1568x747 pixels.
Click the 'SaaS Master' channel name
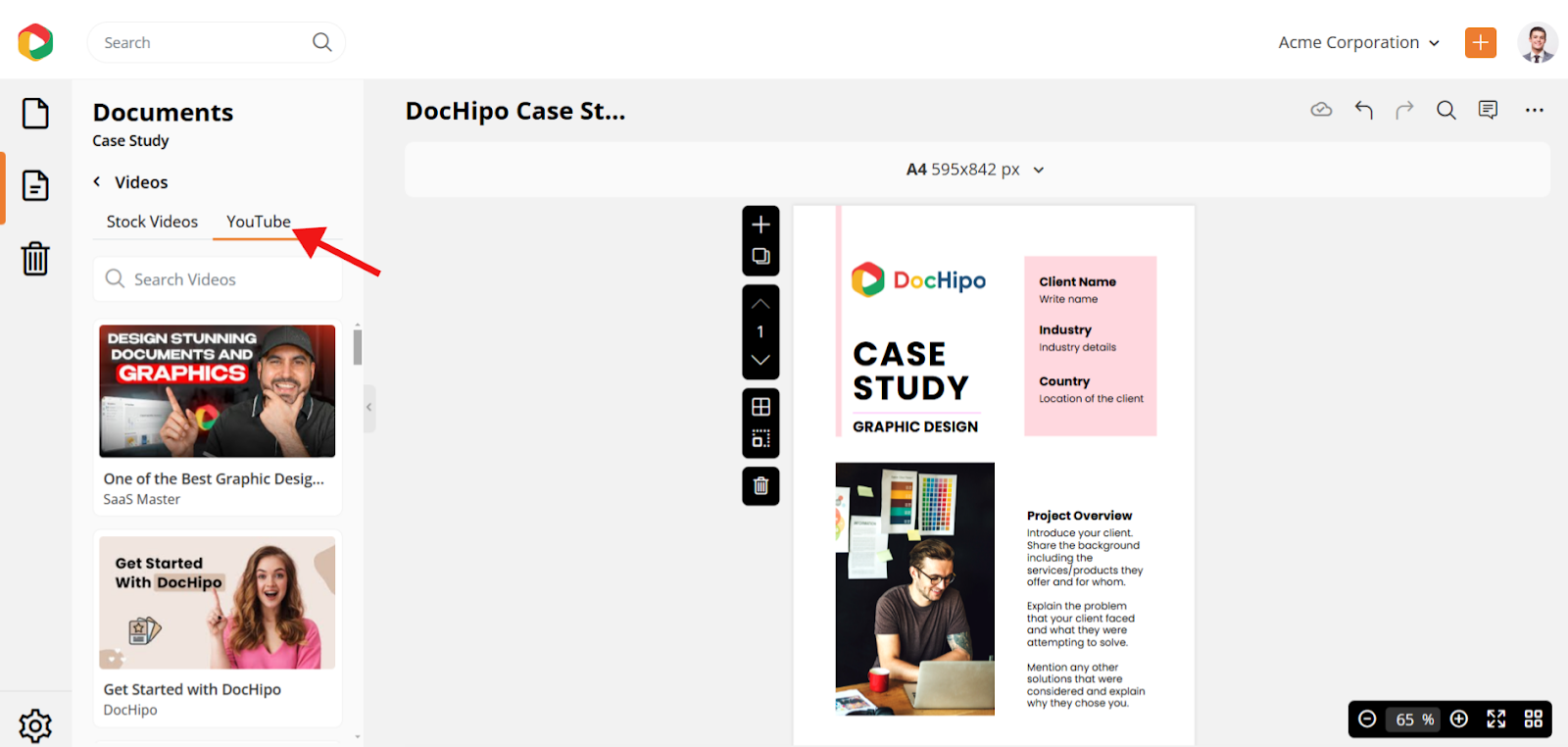tap(142, 499)
